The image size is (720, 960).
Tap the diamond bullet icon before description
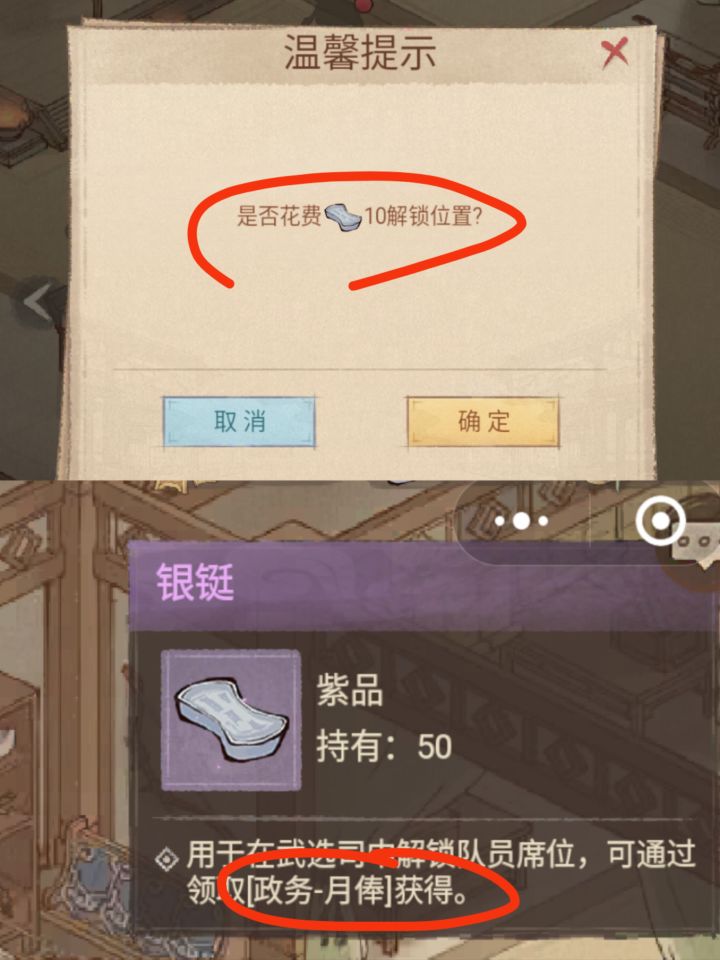(x=167, y=860)
